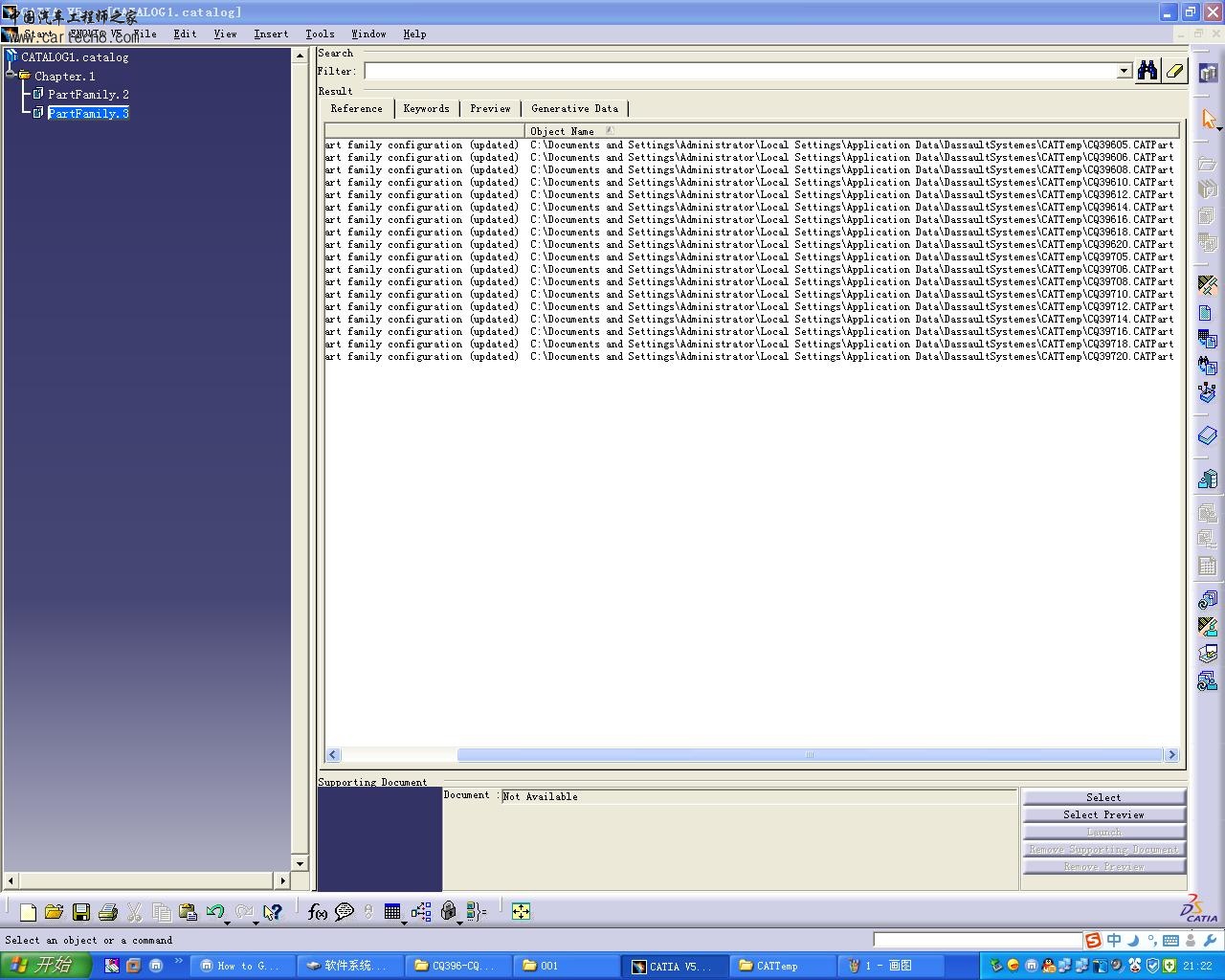Screen dimensions: 1225x980
Task: Click the New document icon
Action: pos(28,912)
